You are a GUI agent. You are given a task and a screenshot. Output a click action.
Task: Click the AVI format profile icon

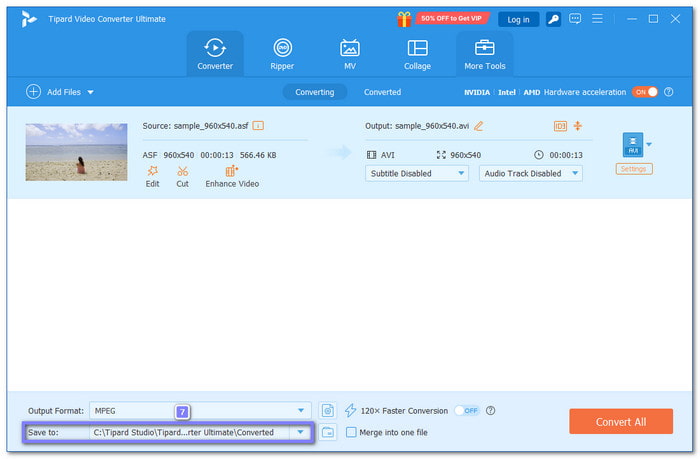click(633, 145)
